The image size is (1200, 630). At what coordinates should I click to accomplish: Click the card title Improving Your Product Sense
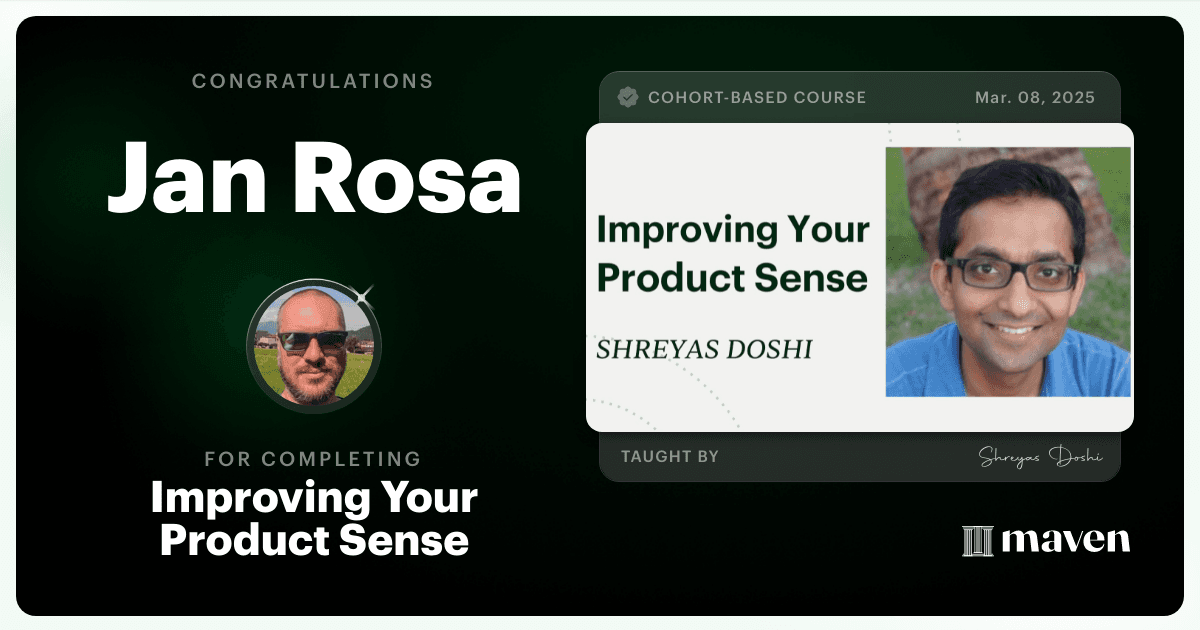(x=733, y=253)
